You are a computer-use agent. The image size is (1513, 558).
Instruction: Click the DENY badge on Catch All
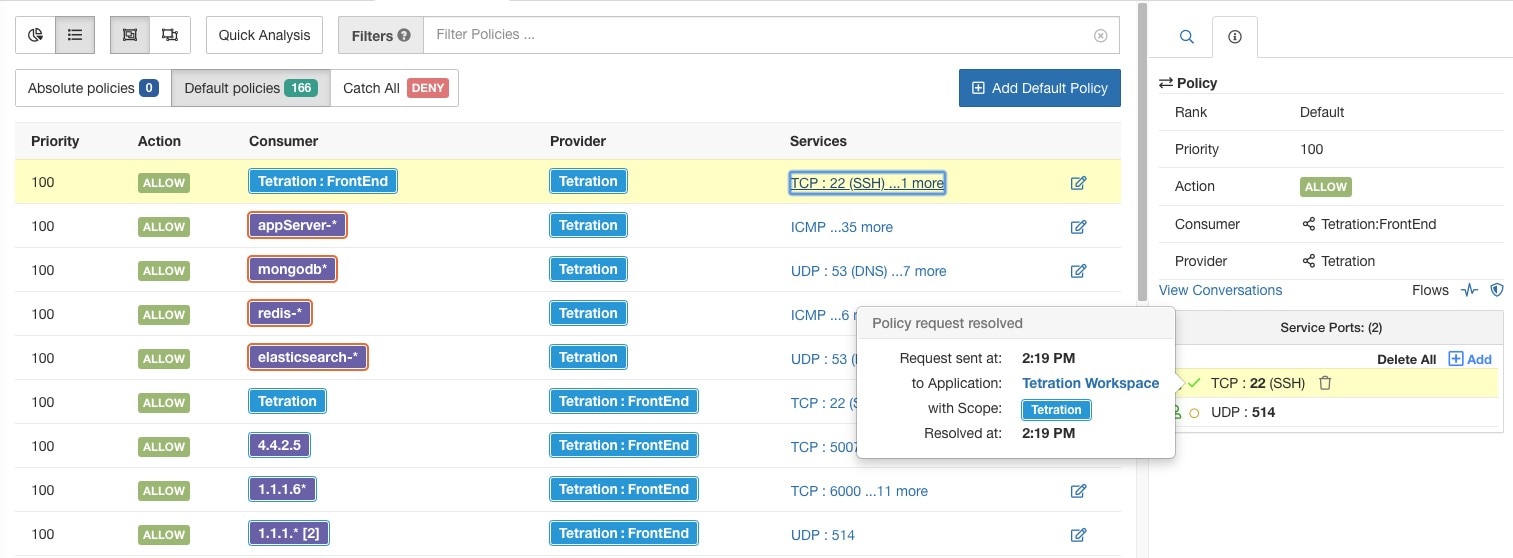pos(428,88)
